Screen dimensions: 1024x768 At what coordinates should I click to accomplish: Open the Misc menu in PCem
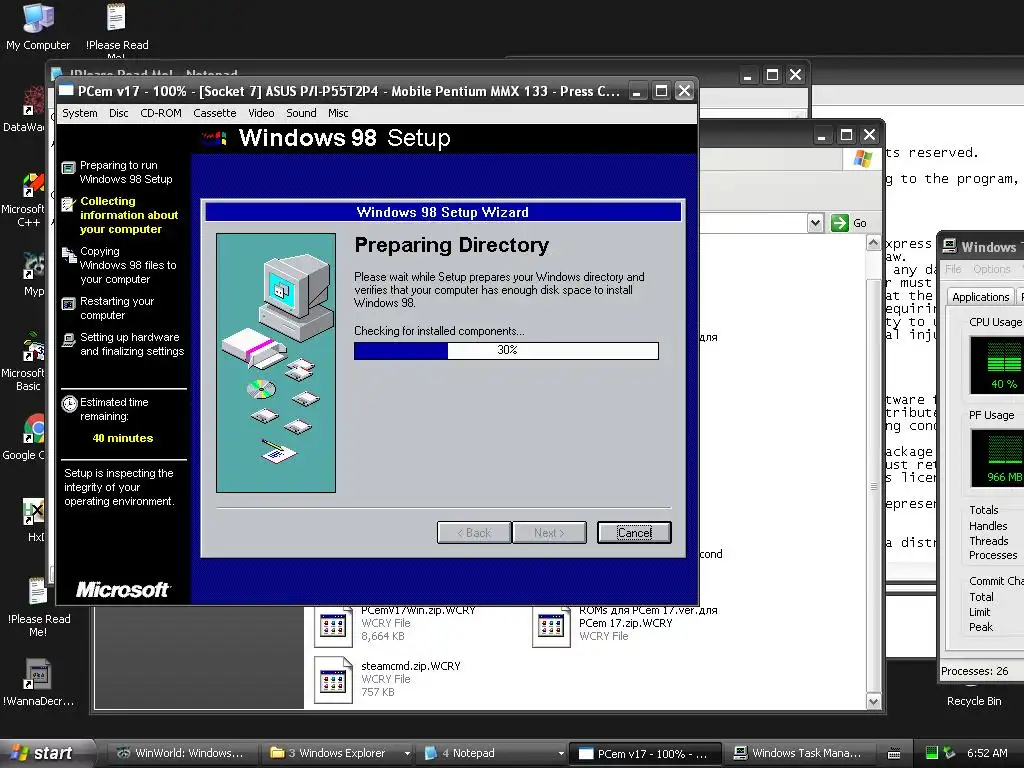coord(338,113)
